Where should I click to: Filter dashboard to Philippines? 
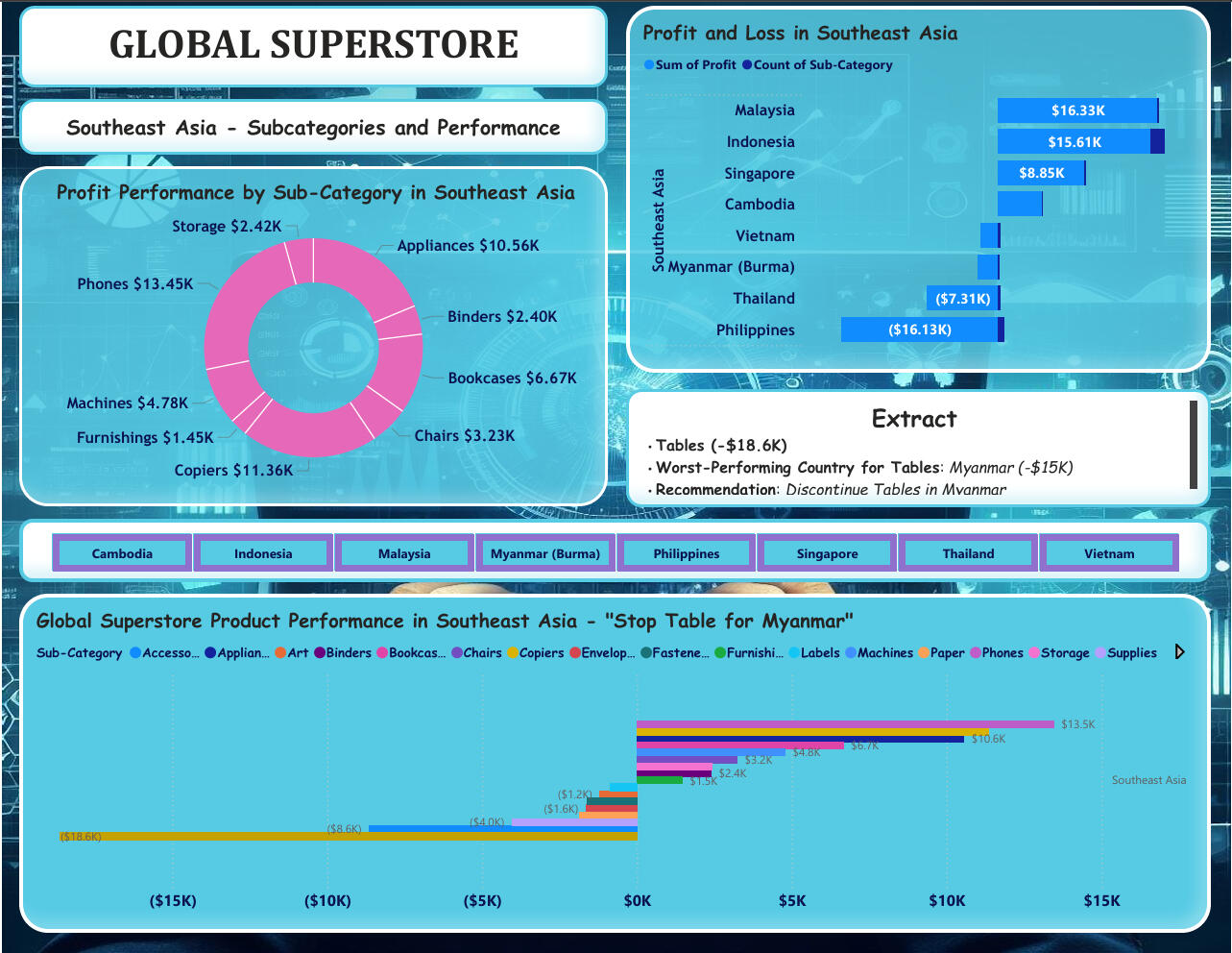(687, 553)
